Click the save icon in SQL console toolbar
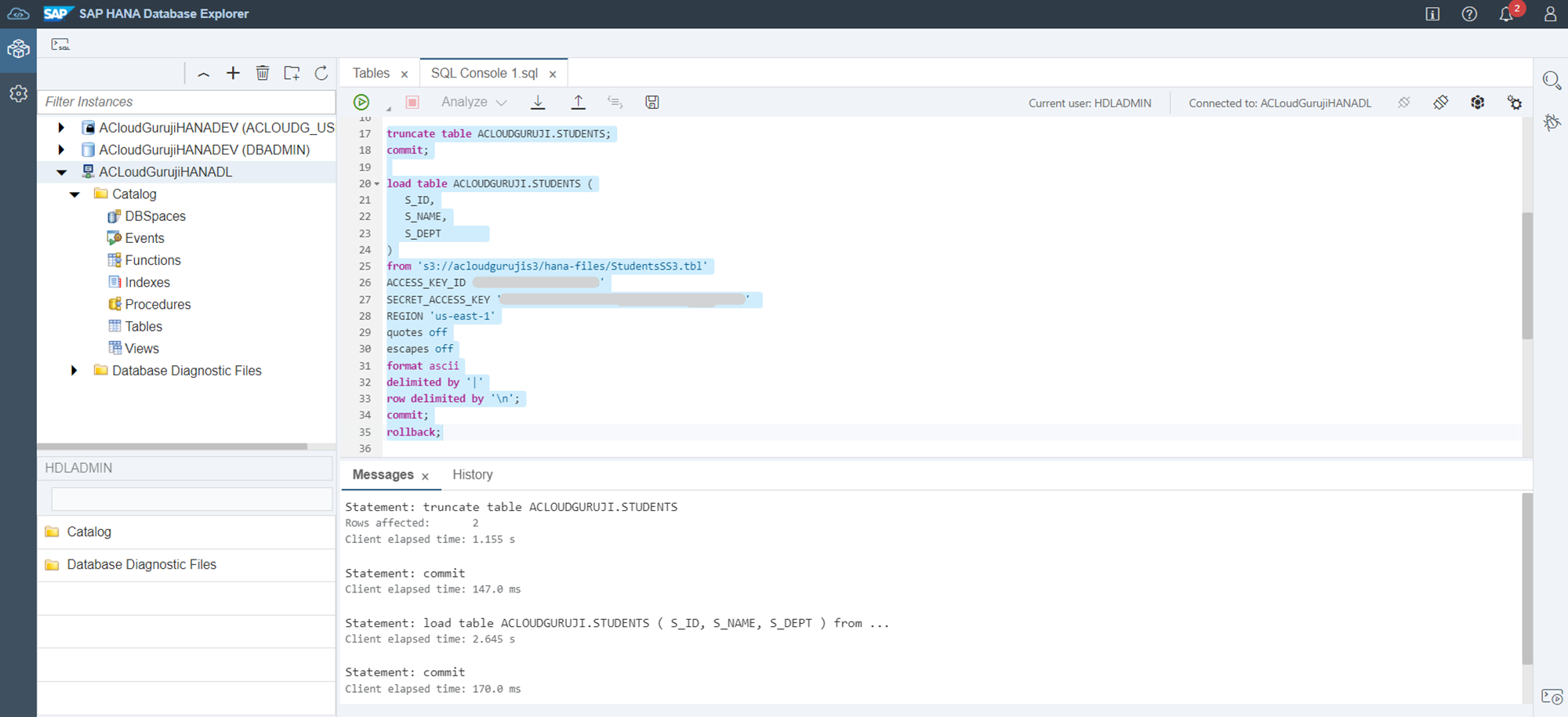Image resolution: width=1568 pixels, height=717 pixels. tap(652, 102)
